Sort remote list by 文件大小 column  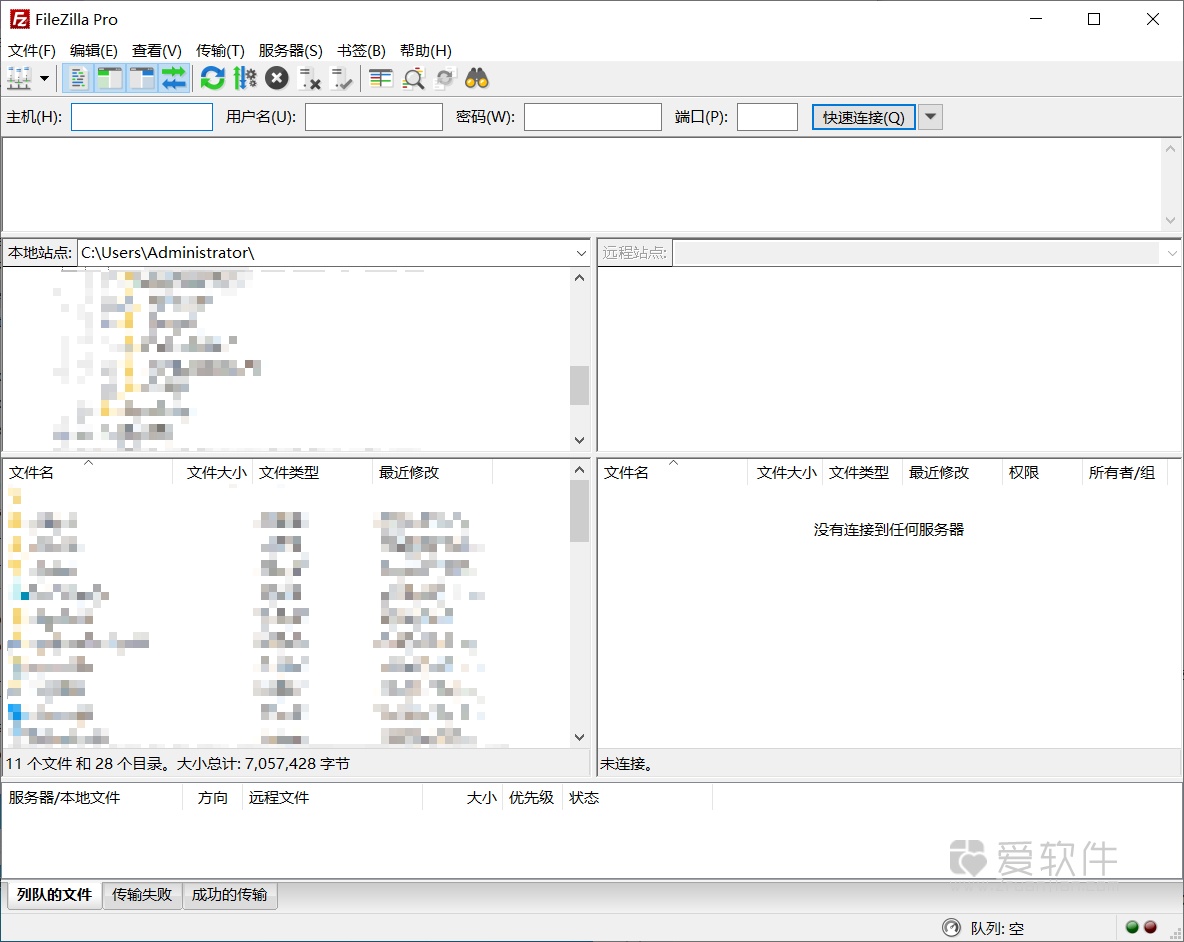pyautogui.click(x=786, y=473)
